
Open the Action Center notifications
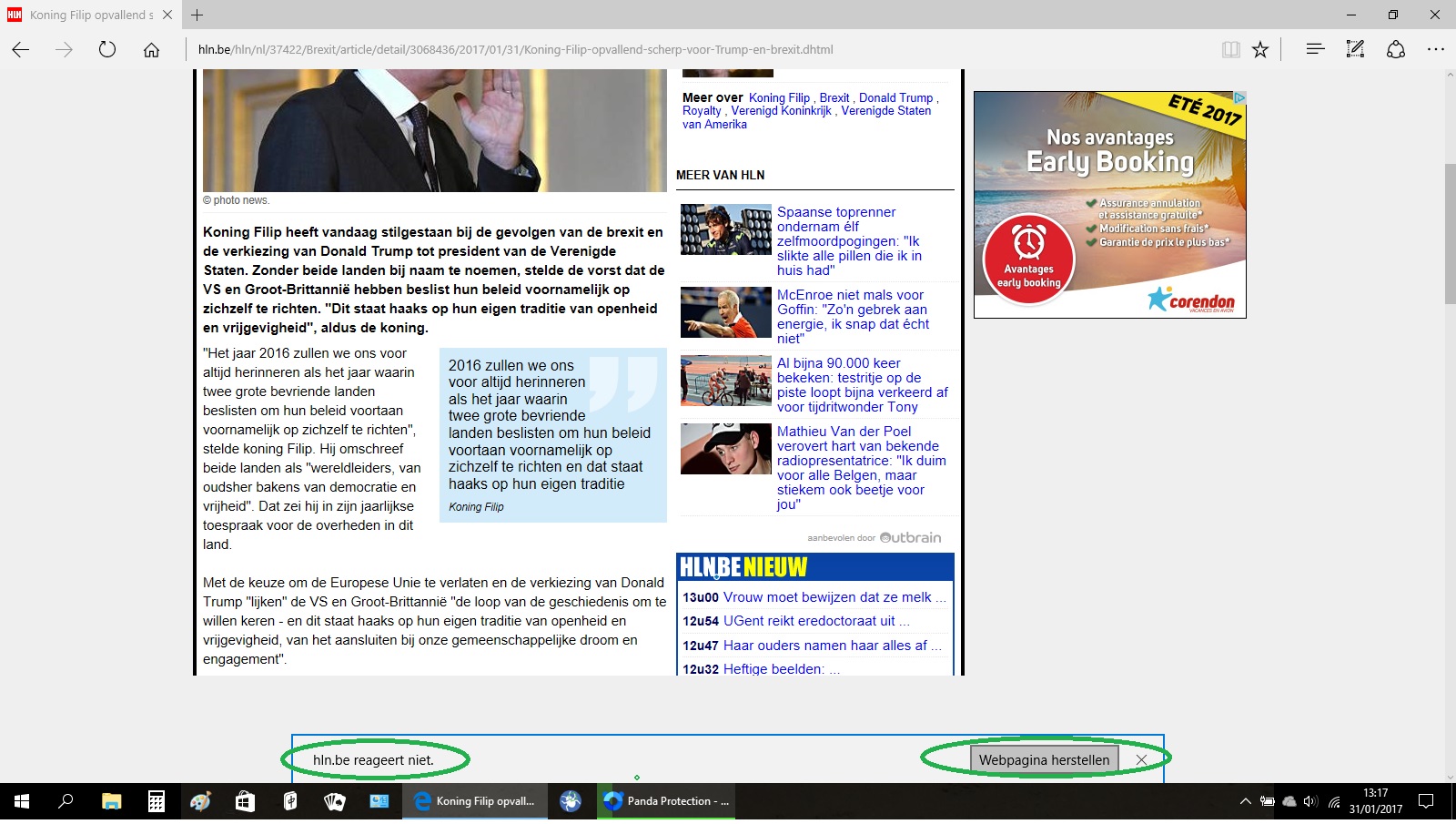tap(1426, 801)
